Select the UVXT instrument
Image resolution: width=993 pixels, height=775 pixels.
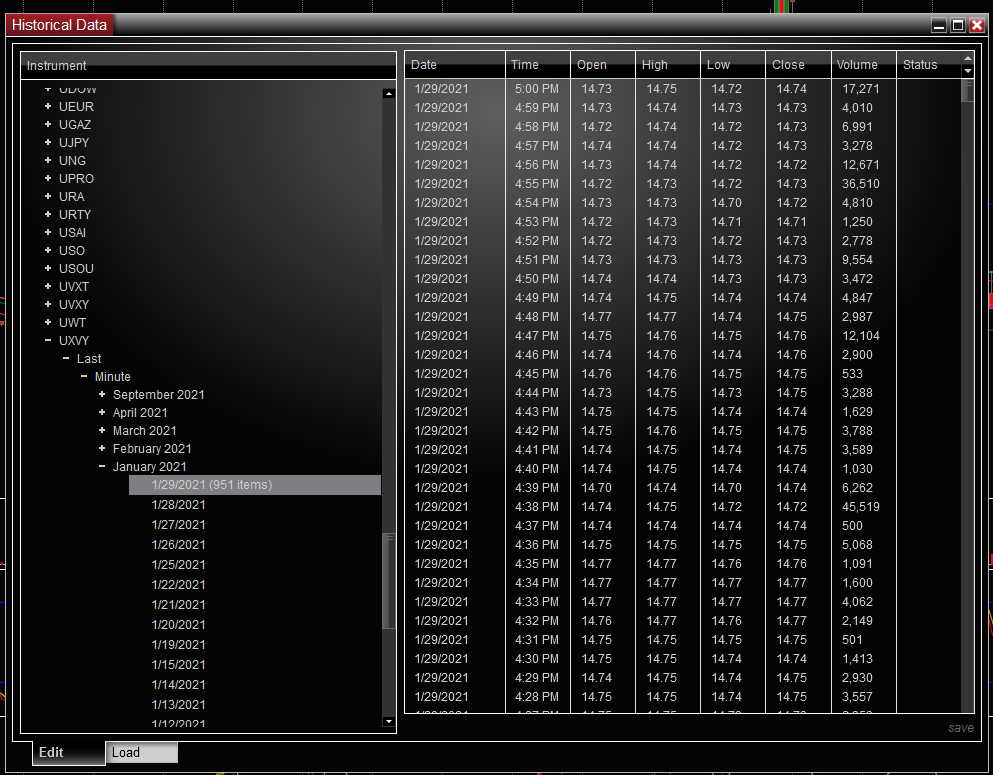tap(74, 287)
